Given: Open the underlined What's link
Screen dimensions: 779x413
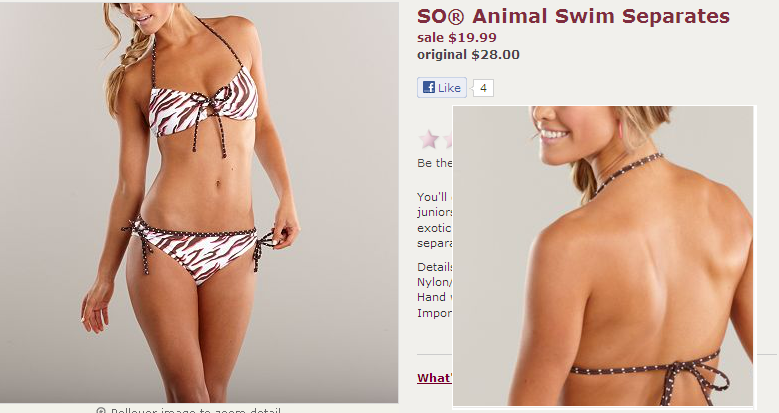Looking at the screenshot, I should click(435, 378).
